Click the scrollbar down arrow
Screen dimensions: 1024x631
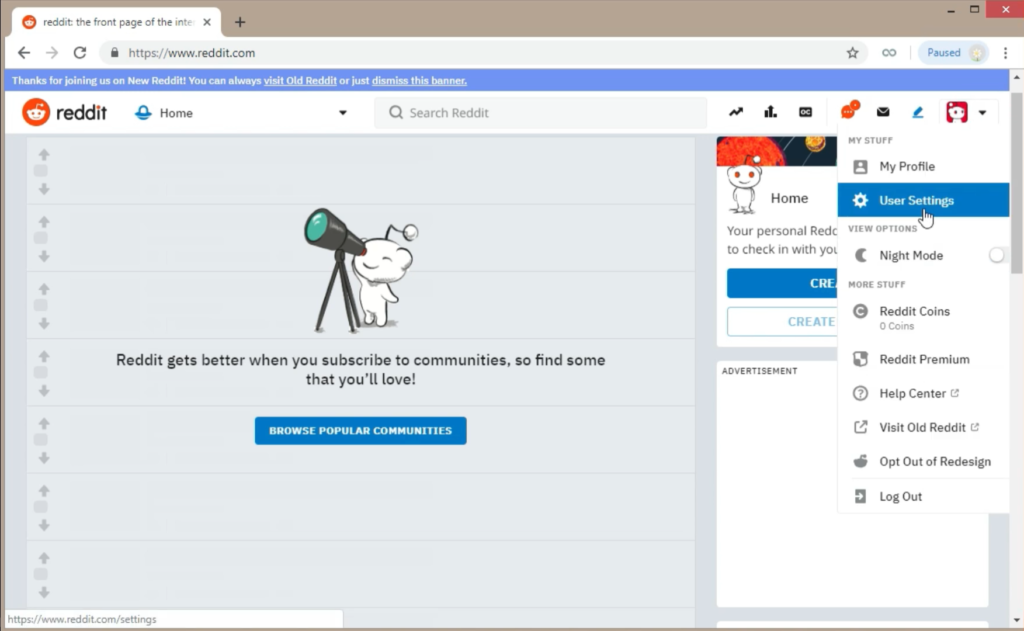(1017, 620)
